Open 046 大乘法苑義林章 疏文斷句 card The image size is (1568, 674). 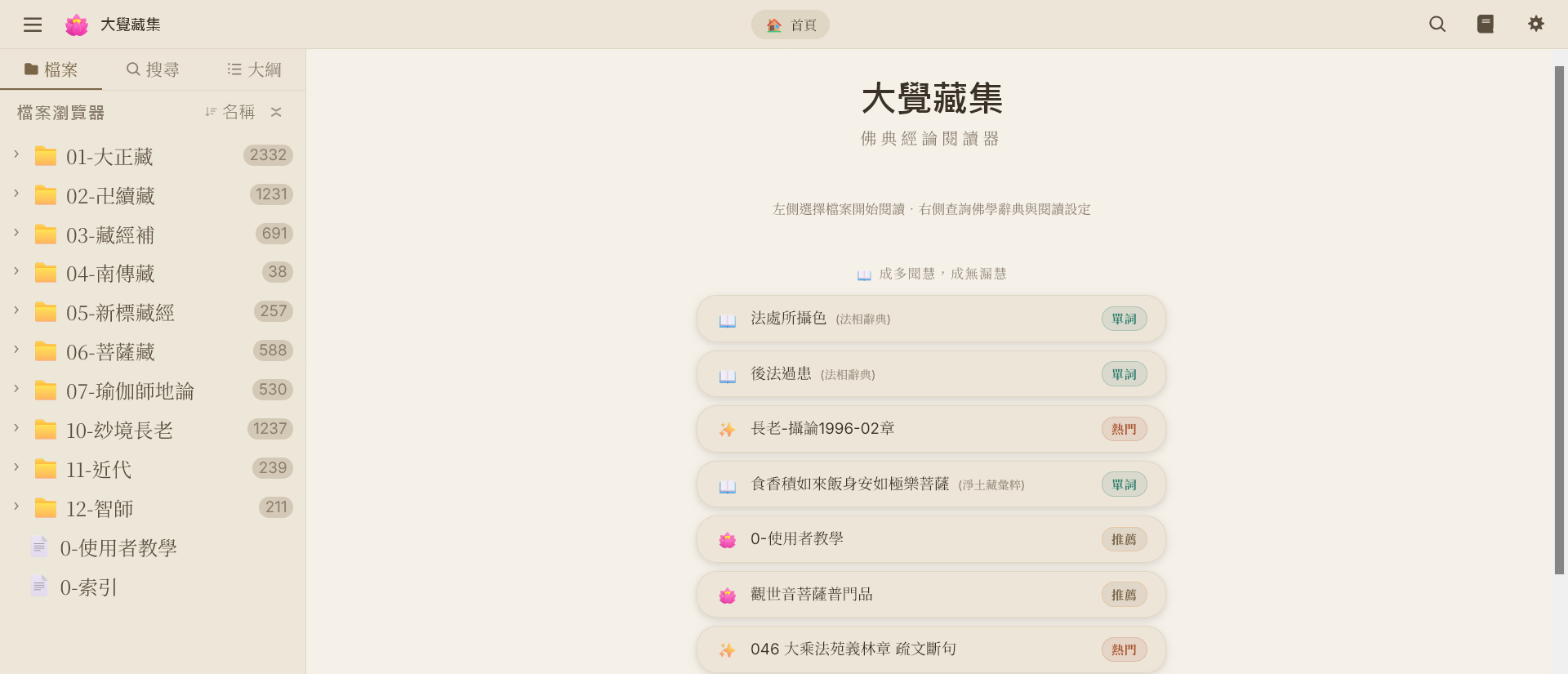pyautogui.click(x=931, y=649)
